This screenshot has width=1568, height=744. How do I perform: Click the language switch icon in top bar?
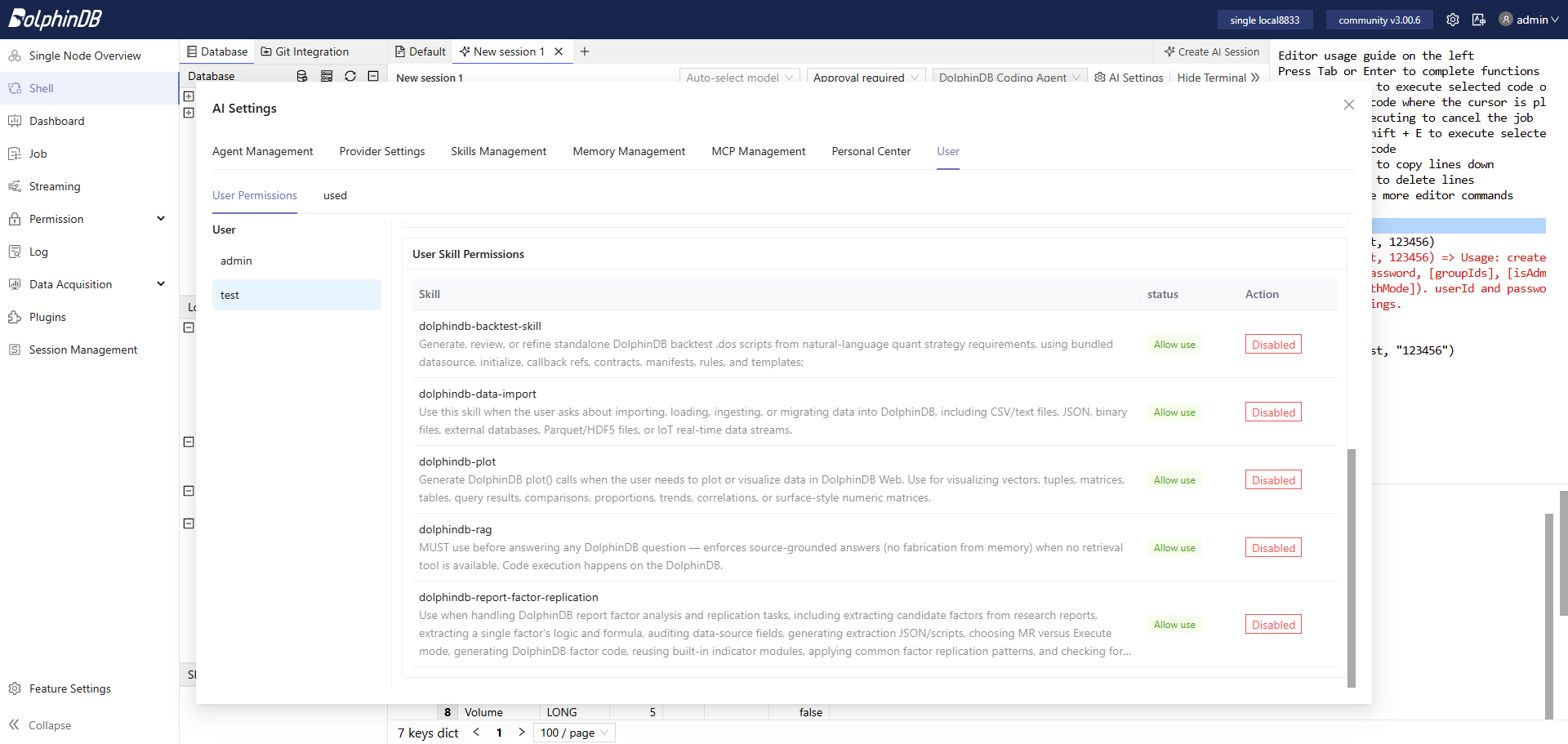point(1479,20)
